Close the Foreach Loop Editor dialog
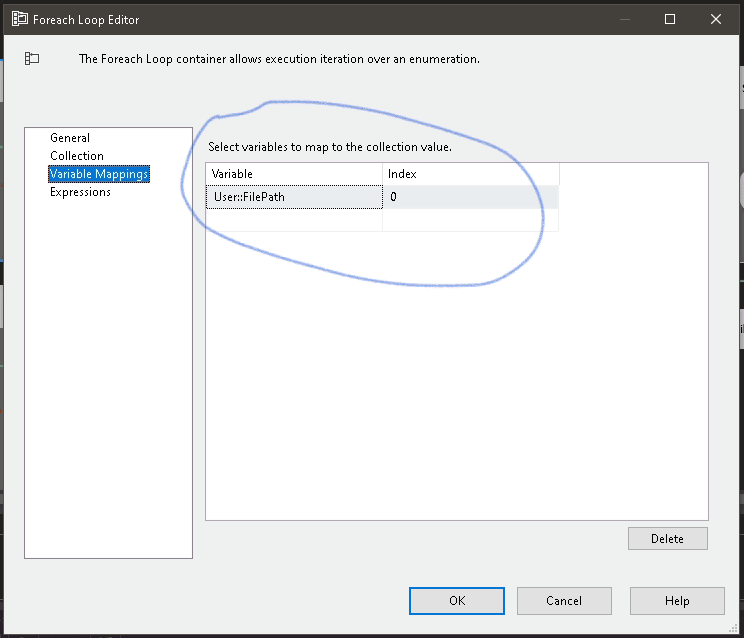Image resolution: width=744 pixels, height=638 pixels. [x=717, y=19]
